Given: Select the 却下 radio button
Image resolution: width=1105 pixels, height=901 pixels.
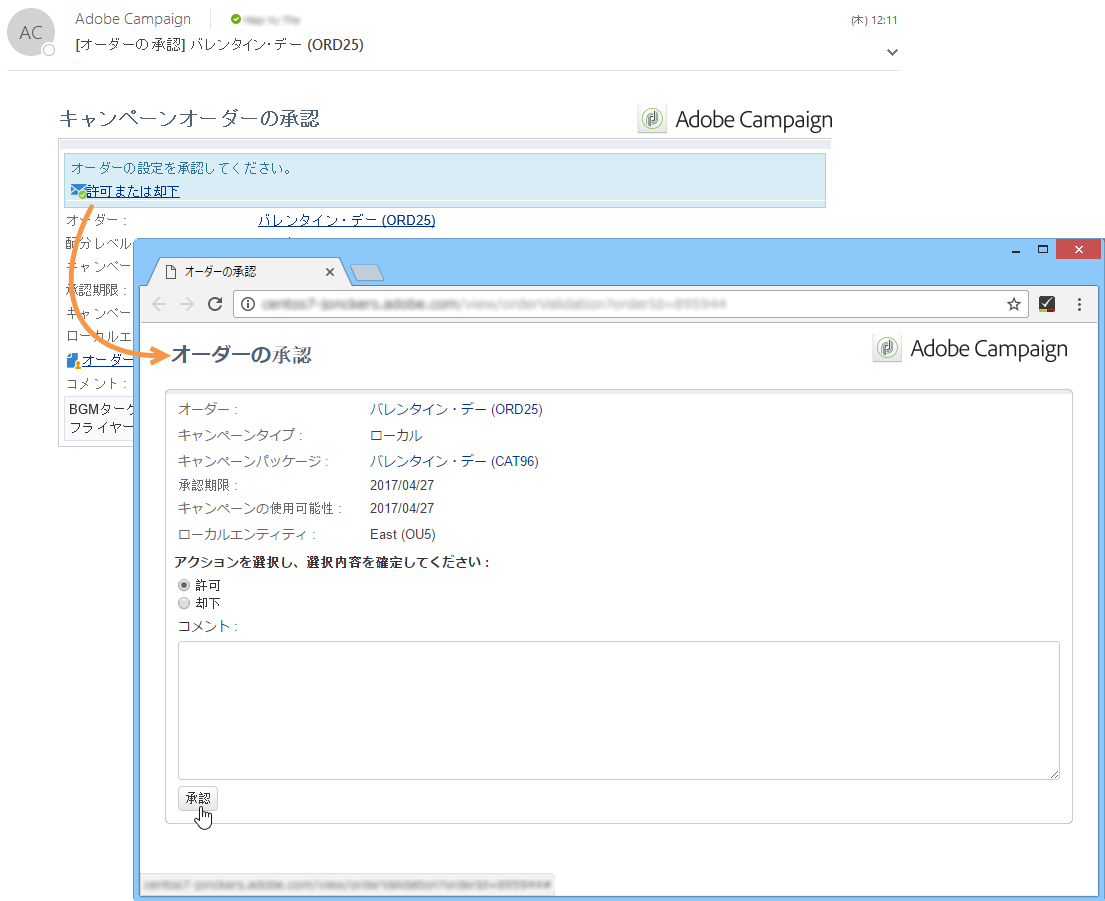Looking at the screenshot, I should click(184, 603).
